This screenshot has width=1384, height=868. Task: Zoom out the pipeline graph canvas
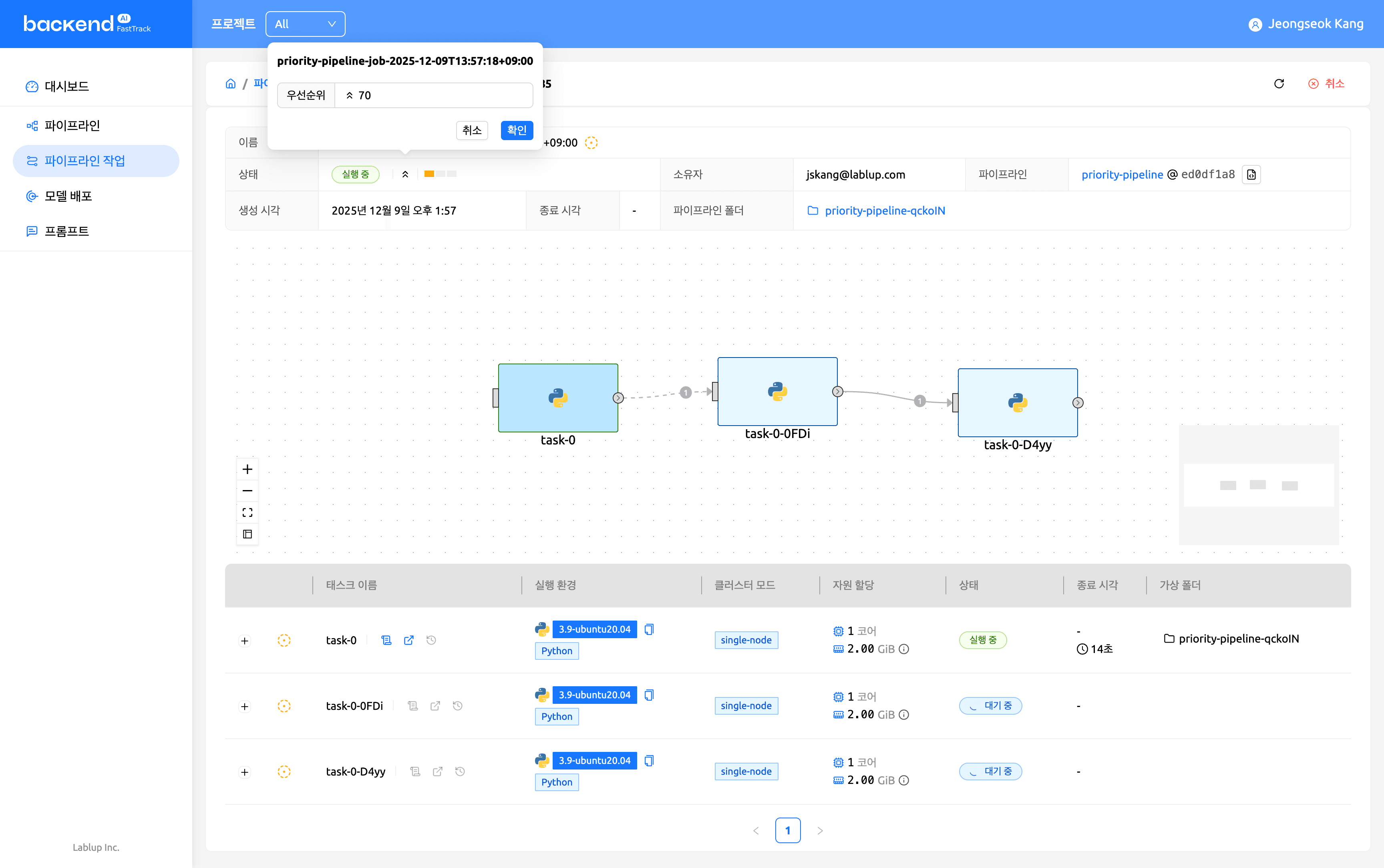tap(247, 491)
